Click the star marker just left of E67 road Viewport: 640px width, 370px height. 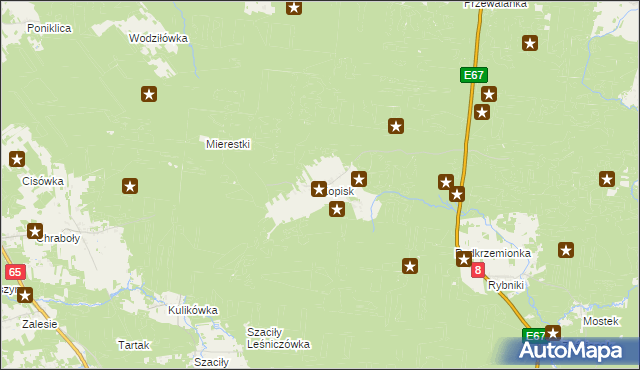coord(446,182)
